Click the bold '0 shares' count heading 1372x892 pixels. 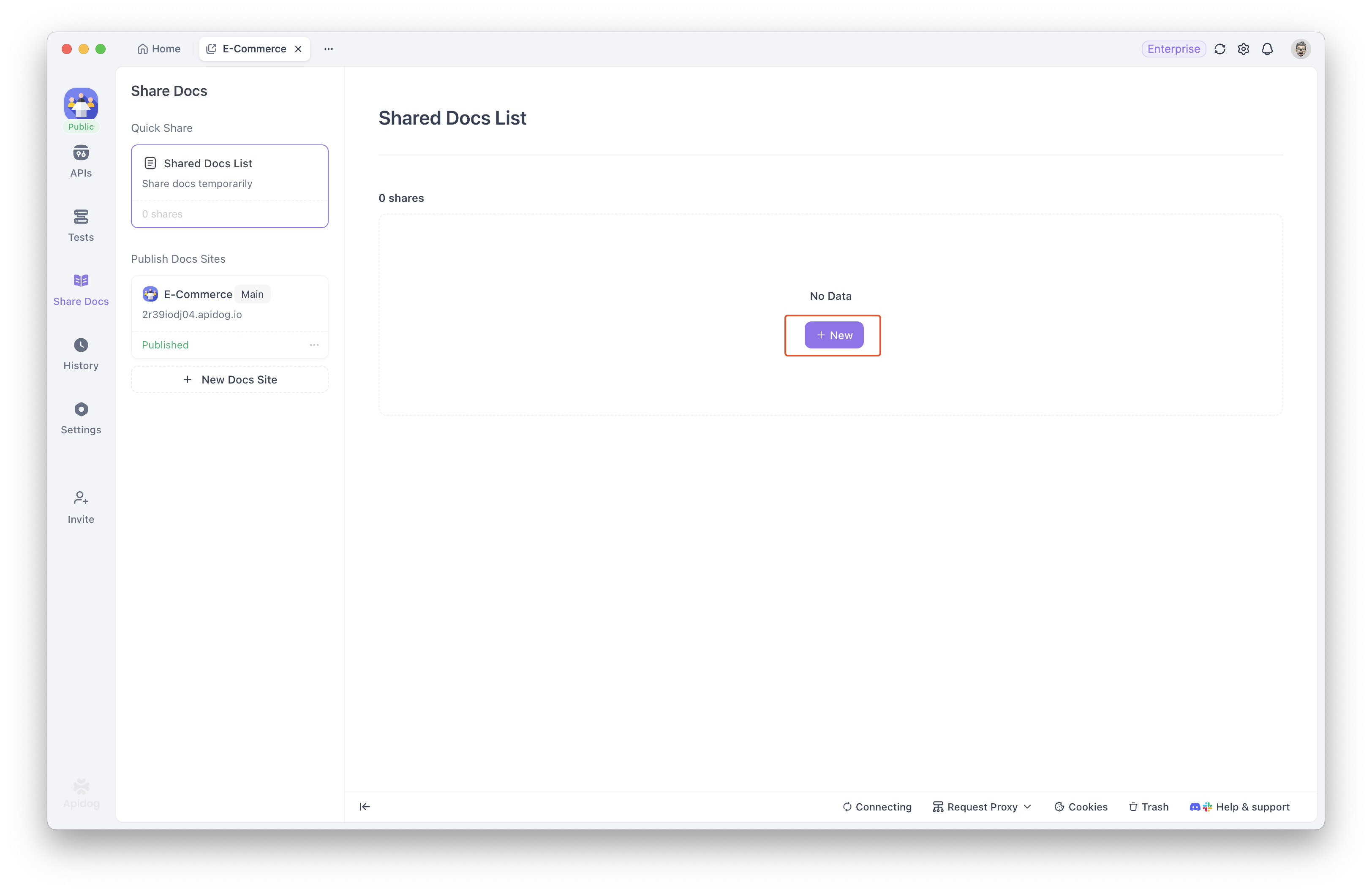coord(401,198)
